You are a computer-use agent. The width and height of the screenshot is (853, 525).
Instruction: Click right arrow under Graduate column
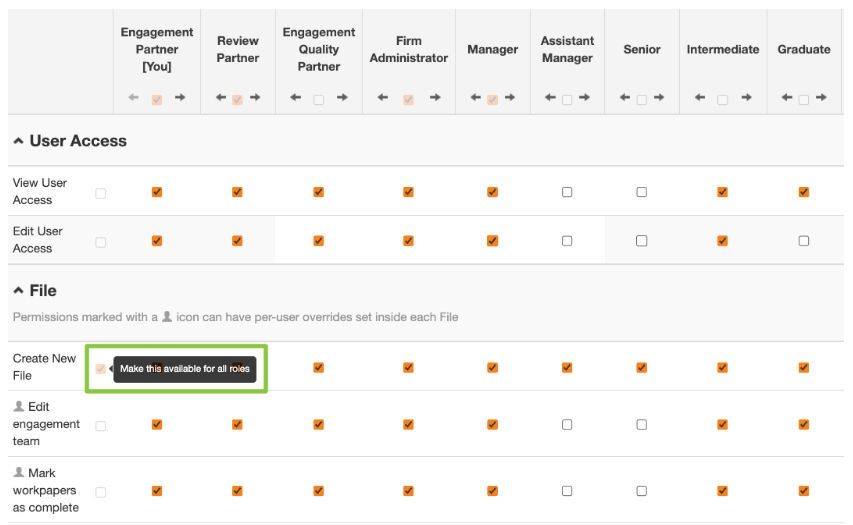pos(821,98)
